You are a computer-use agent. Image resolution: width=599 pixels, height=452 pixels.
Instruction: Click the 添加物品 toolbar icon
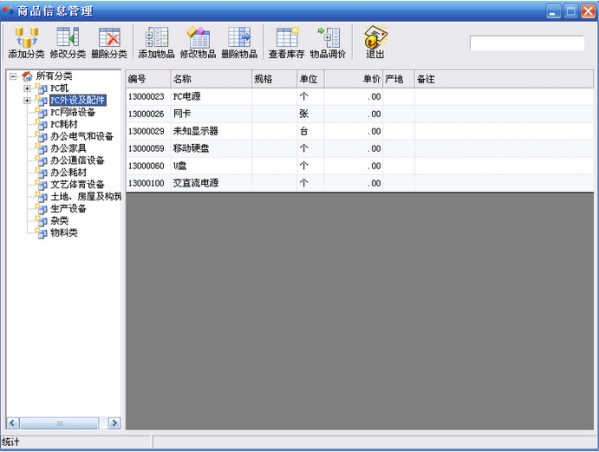pyautogui.click(x=156, y=43)
